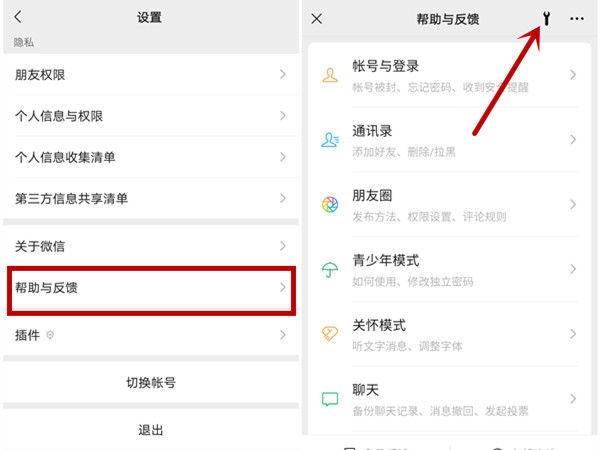The width and height of the screenshot is (600, 450).
Task: Expand chevron beside 个人信息收集清单
Action: 283,157
